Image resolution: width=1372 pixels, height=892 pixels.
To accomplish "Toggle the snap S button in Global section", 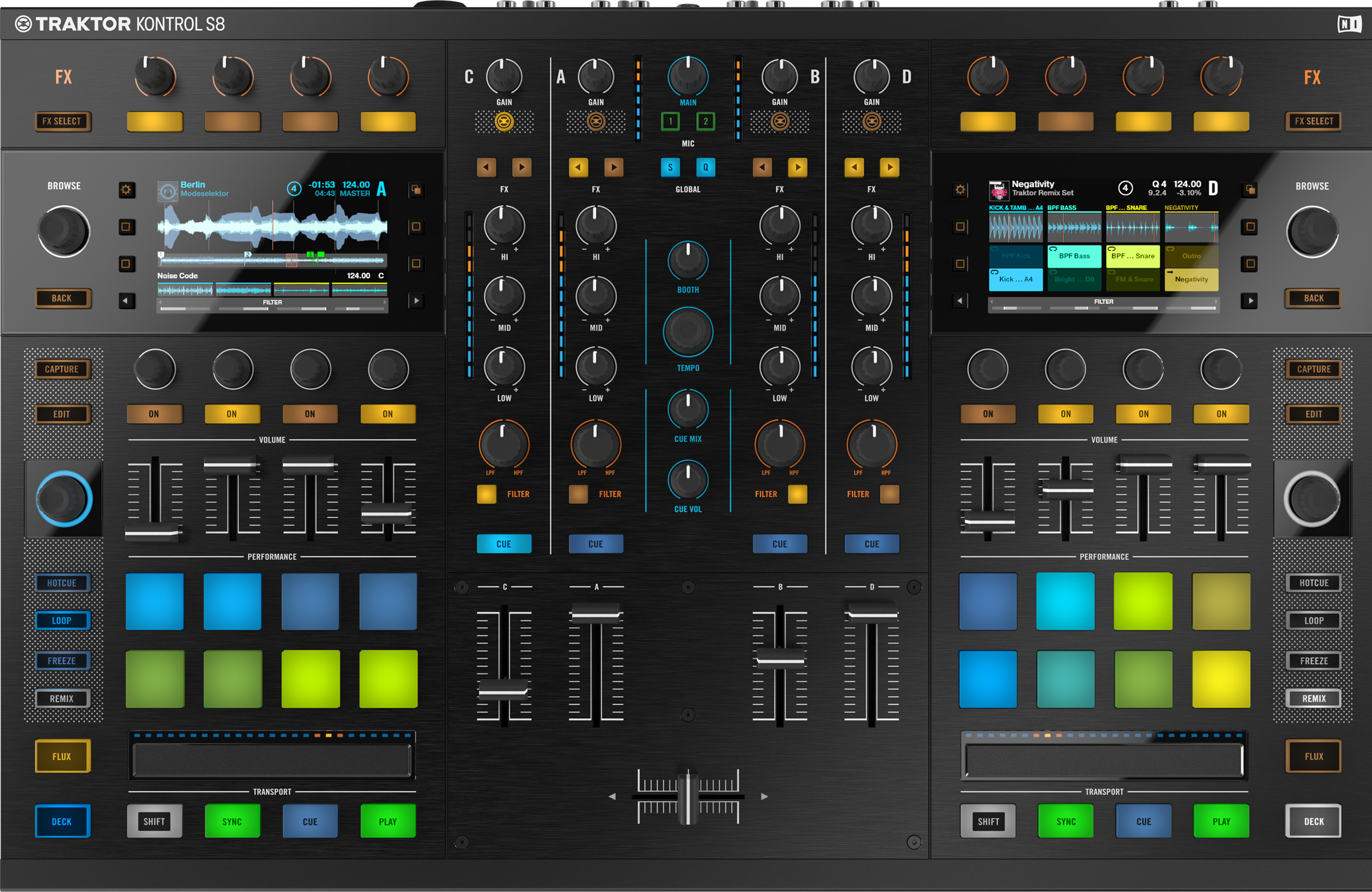I will pos(670,168).
